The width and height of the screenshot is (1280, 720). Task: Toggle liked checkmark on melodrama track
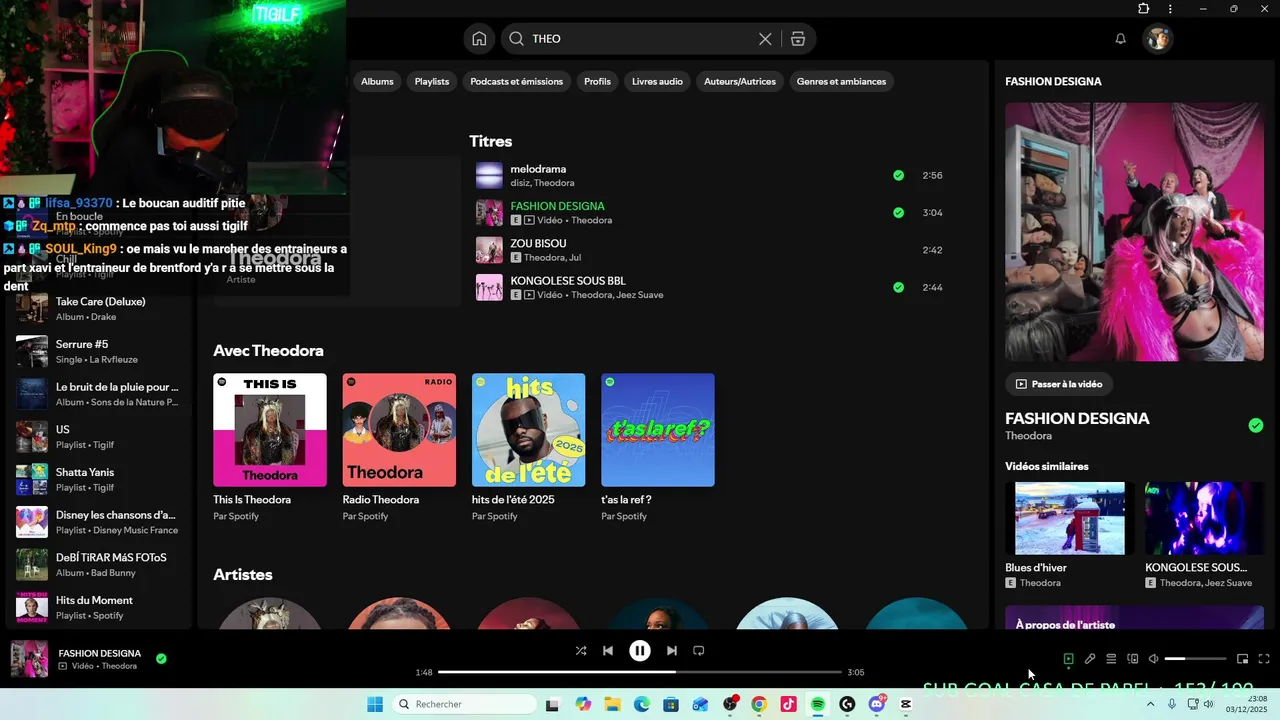tap(898, 175)
